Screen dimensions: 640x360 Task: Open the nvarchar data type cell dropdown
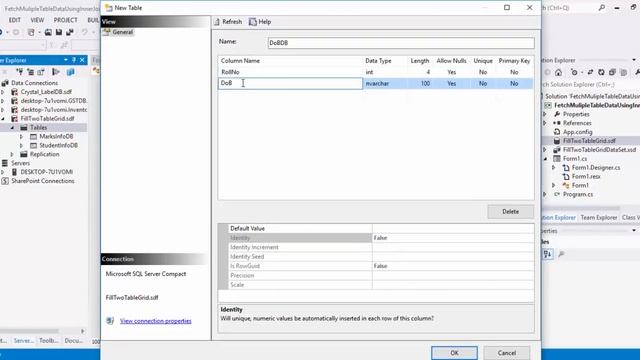[384, 83]
